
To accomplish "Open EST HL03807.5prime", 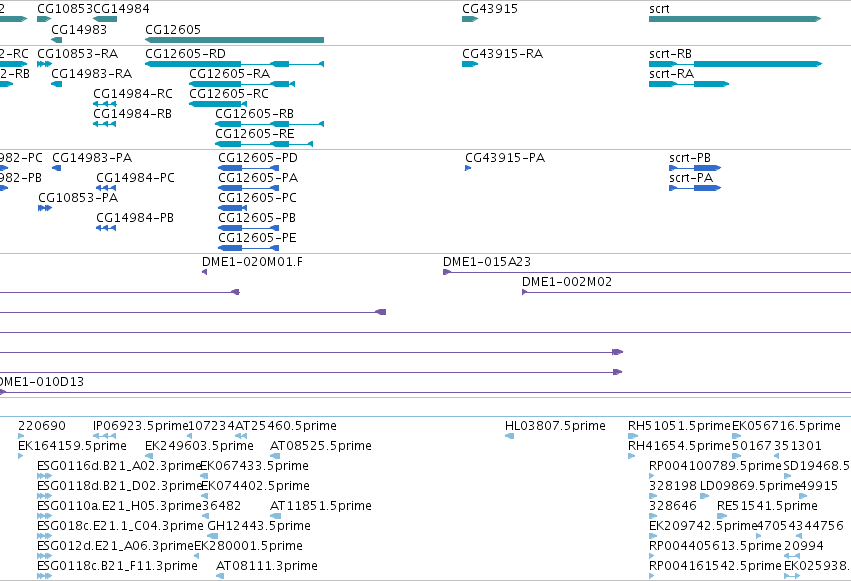I will tap(509, 436).
